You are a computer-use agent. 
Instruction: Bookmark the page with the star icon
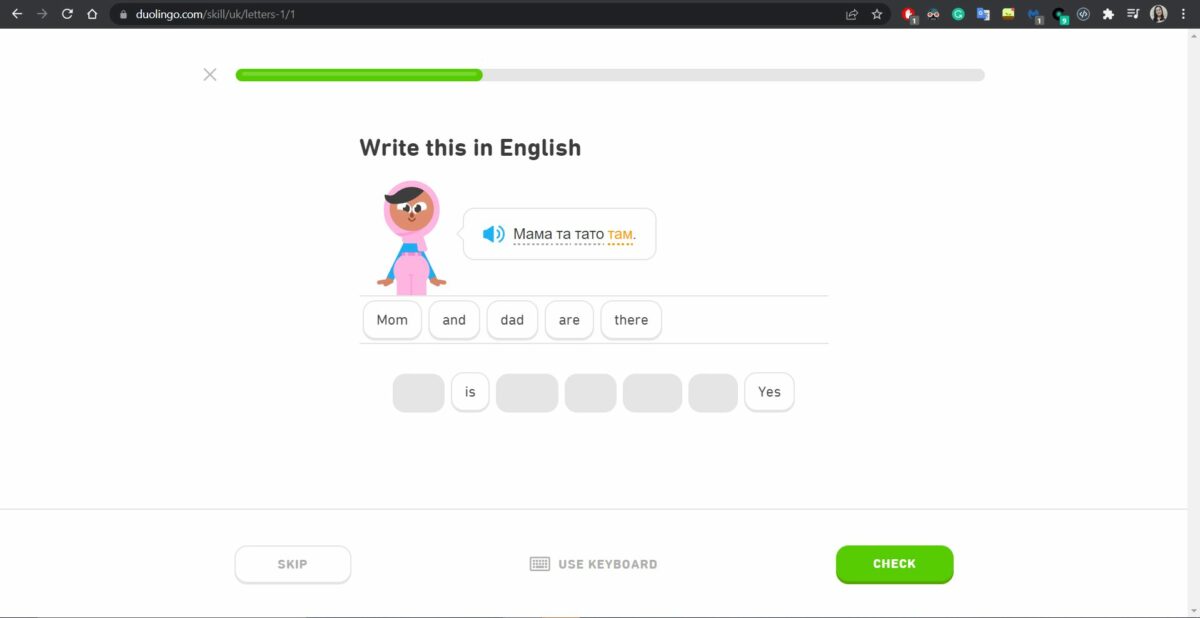pos(876,14)
